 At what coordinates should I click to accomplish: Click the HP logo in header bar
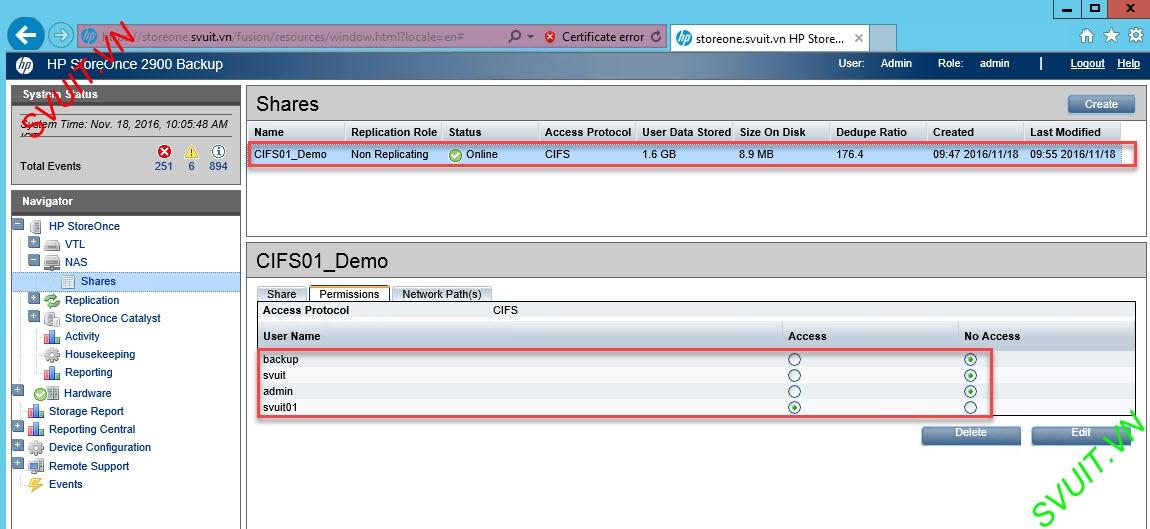click(x=24, y=65)
